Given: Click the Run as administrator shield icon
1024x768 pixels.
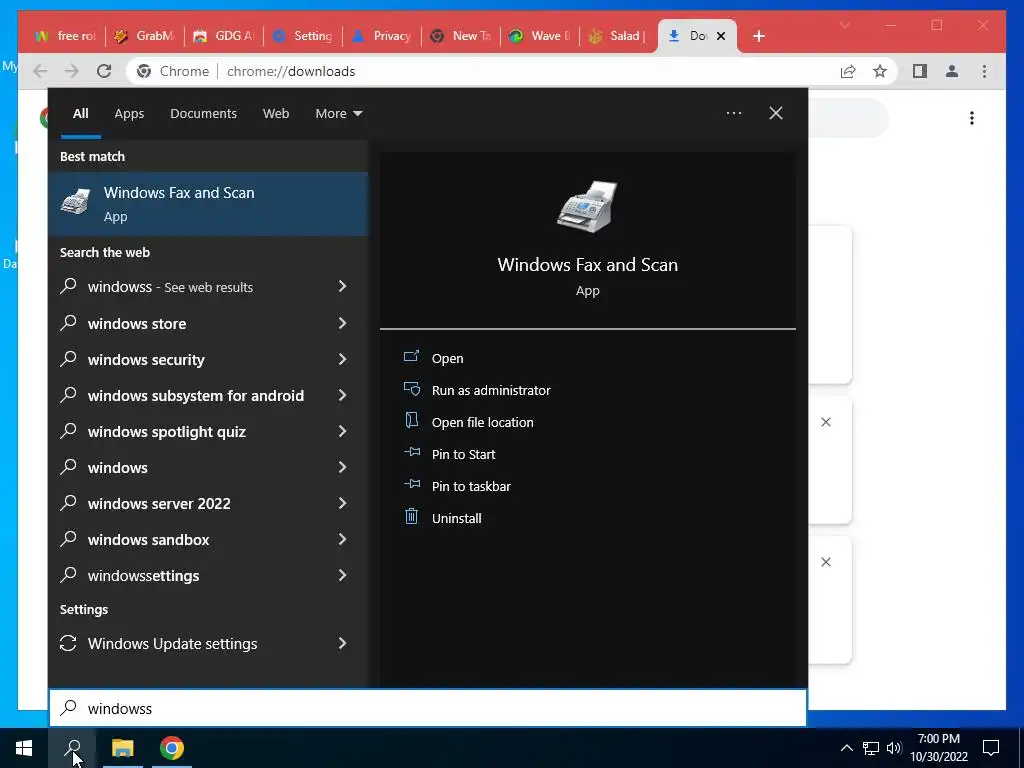Looking at the screenshot, I should [411, 389].
